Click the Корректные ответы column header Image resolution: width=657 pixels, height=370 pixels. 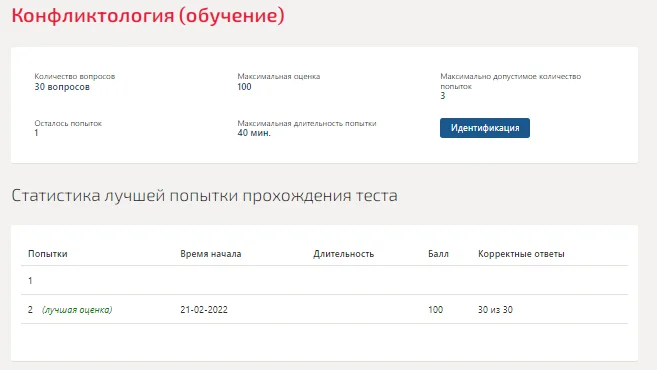click(x=521, y=254)
